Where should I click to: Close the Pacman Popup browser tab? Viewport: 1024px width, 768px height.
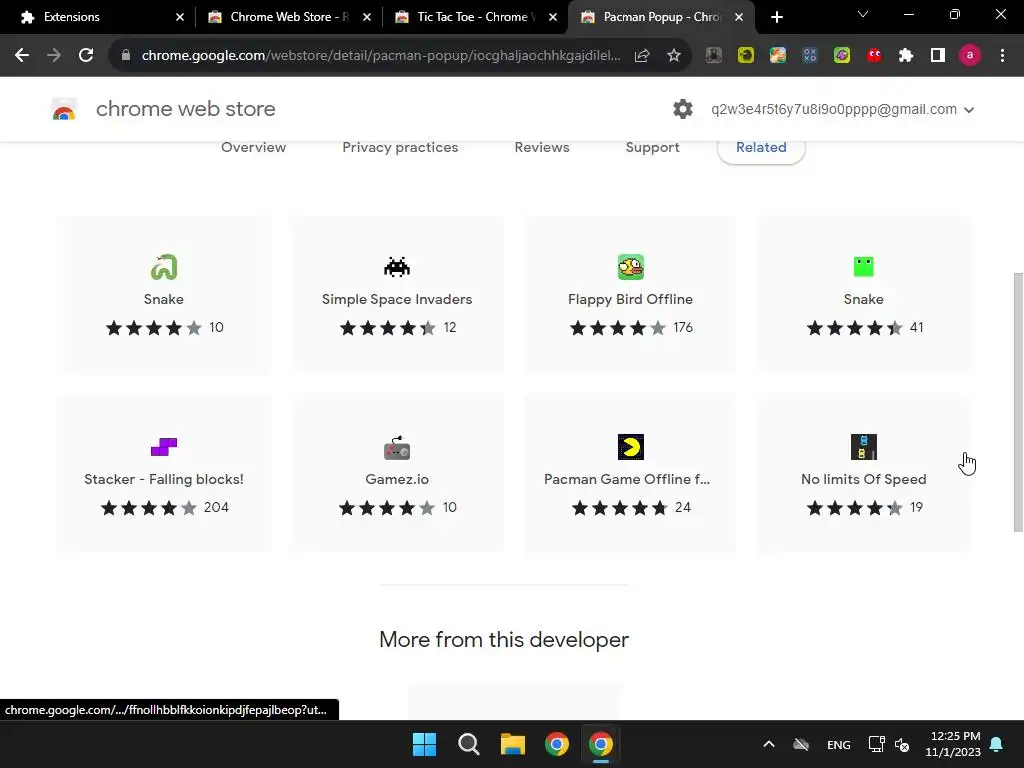[739, 17]
